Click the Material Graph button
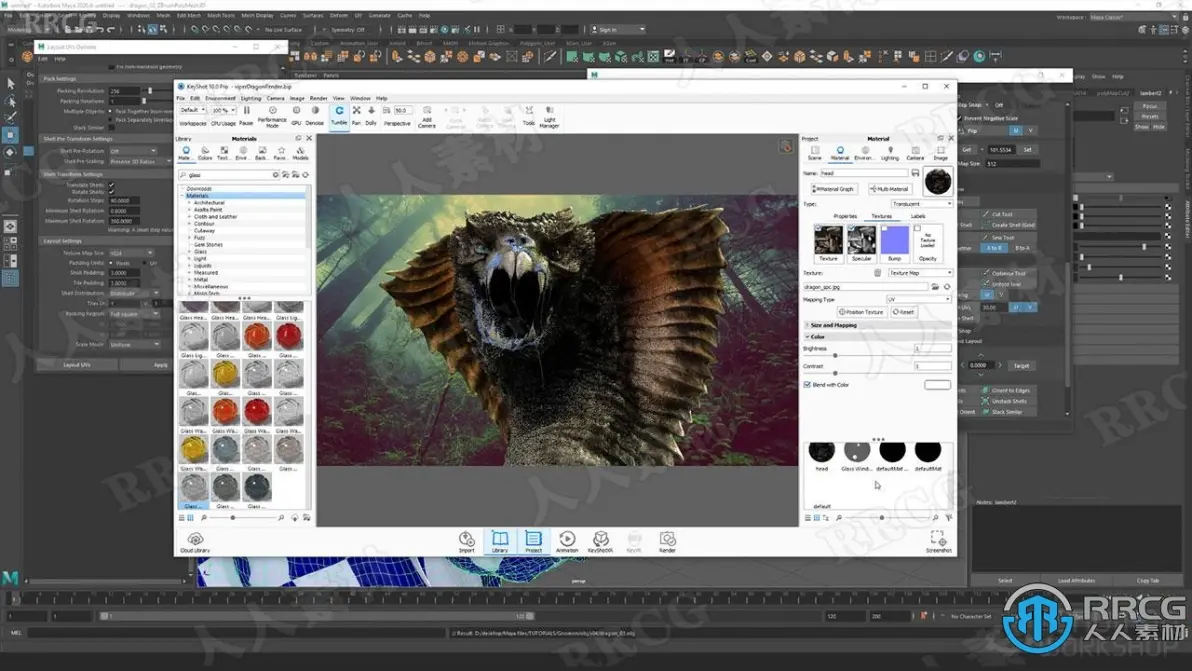The height and width of the screenshot is (671, 1192). click(x=833, y=189)
